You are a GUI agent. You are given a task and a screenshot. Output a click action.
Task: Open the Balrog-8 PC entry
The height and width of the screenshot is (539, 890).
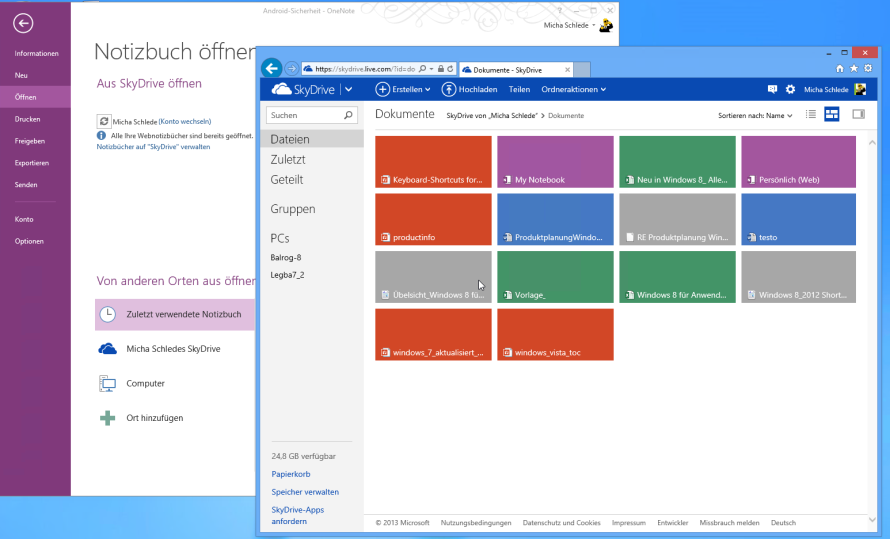286,257
